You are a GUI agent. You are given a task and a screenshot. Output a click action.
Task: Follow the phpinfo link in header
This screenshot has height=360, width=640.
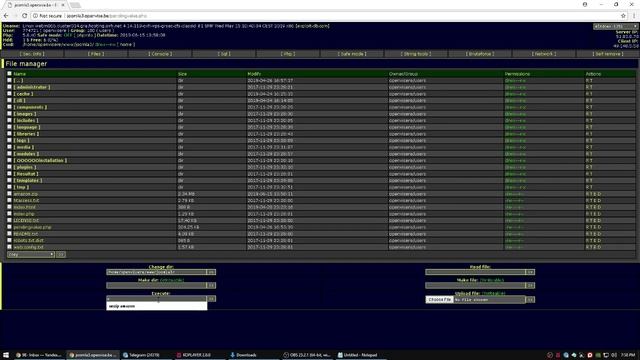point(86,35)
